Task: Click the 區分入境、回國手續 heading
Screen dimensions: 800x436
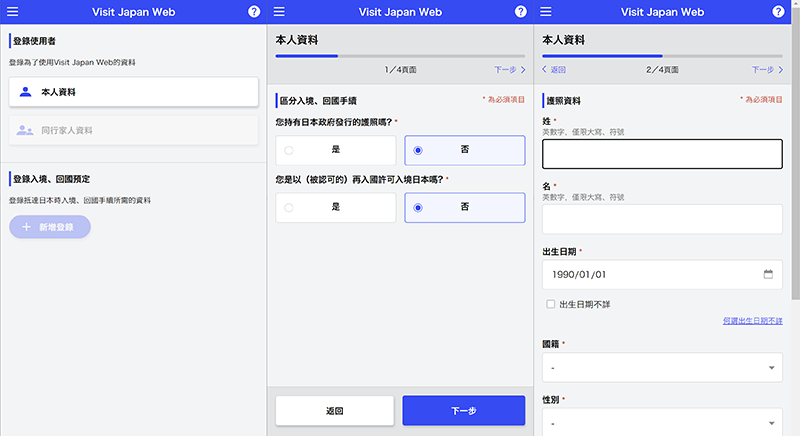Action: [318, 101]
